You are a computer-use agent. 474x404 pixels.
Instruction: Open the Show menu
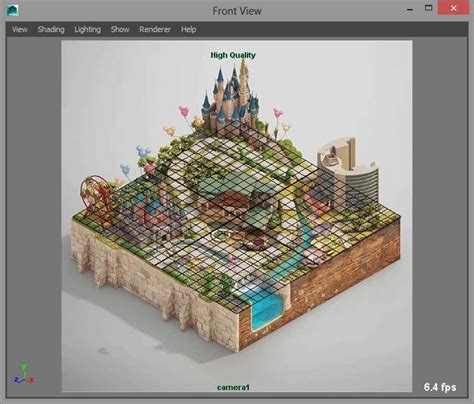[120, 29]
